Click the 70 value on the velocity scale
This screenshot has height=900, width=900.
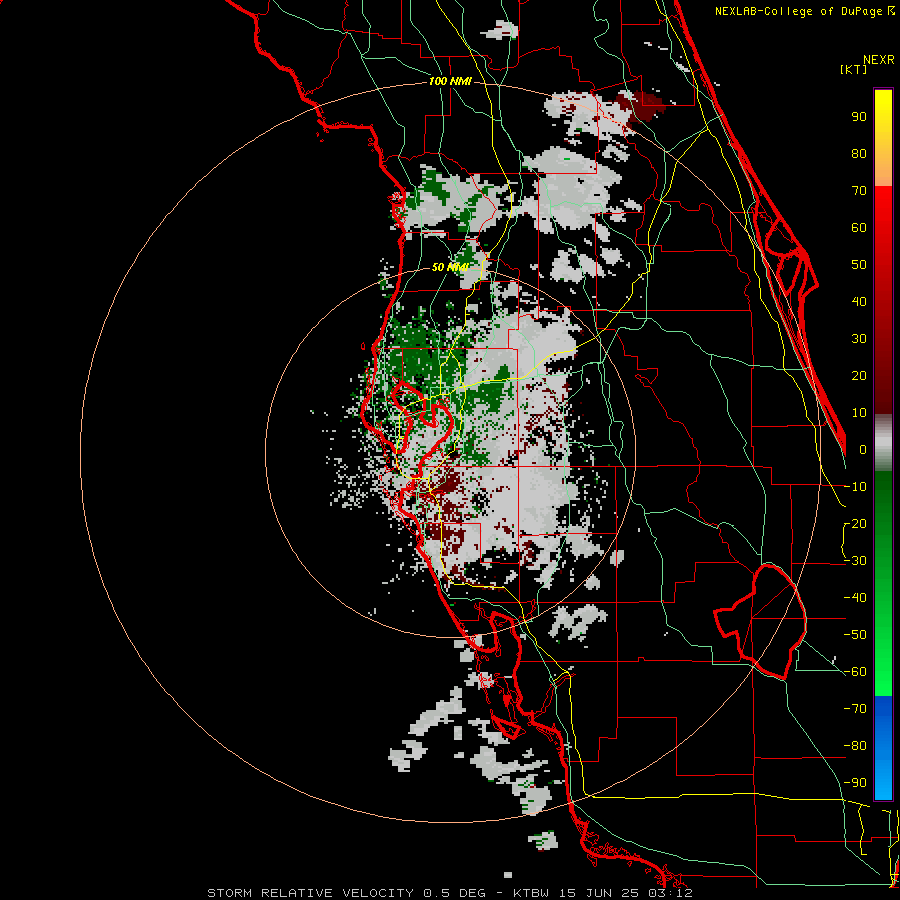[859, 191]
